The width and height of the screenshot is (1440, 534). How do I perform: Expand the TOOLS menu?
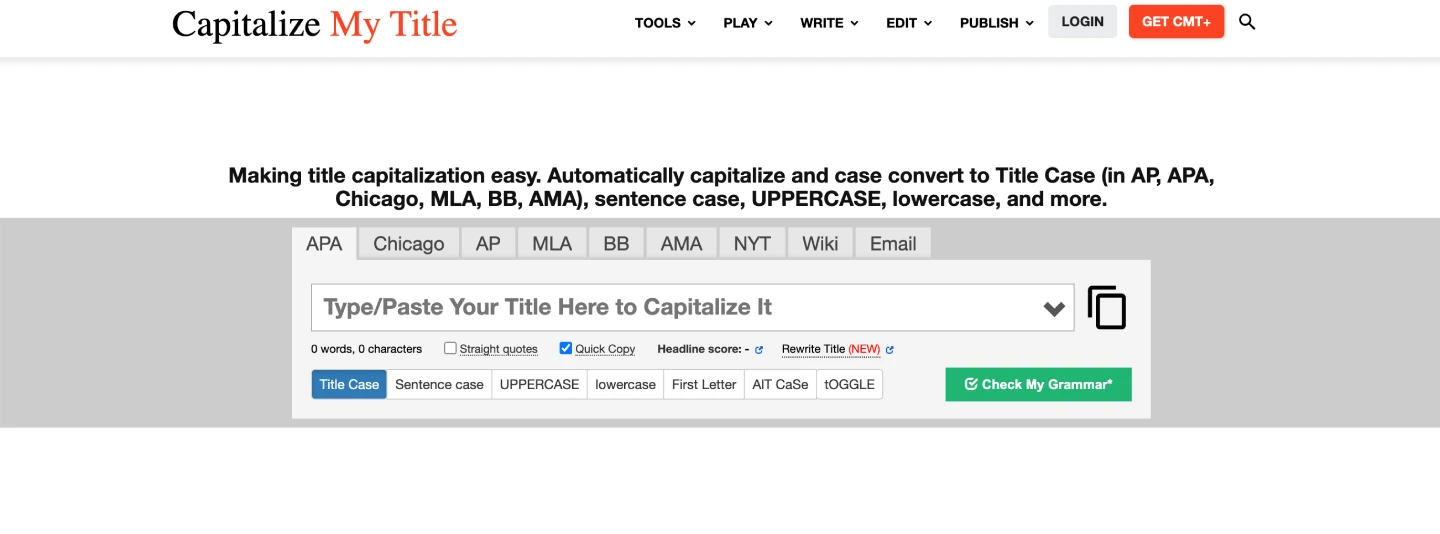click(x=665, y=22)
